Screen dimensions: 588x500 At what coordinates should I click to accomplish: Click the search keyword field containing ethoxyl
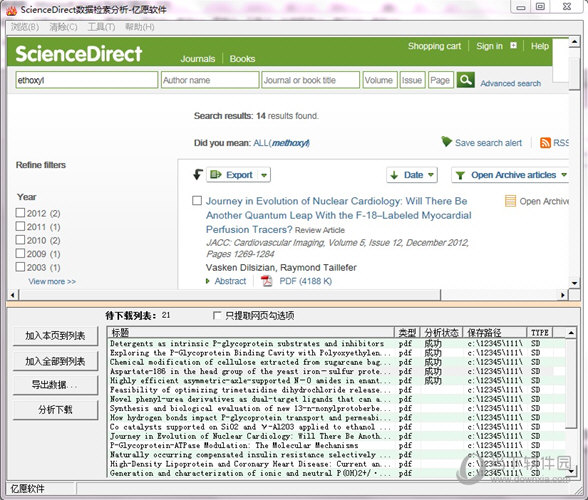[87, 80]
